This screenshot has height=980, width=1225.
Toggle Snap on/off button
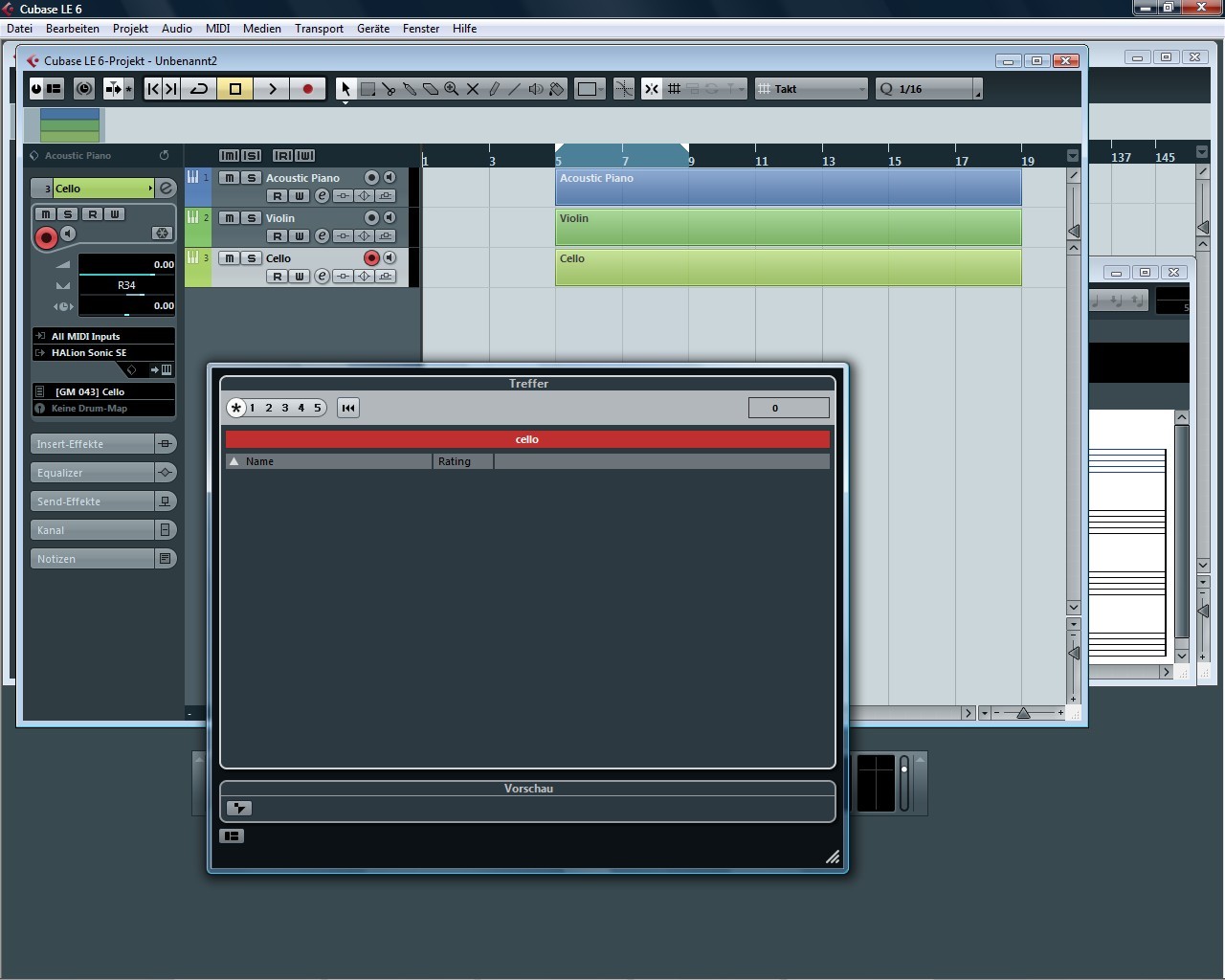(652, 89)
